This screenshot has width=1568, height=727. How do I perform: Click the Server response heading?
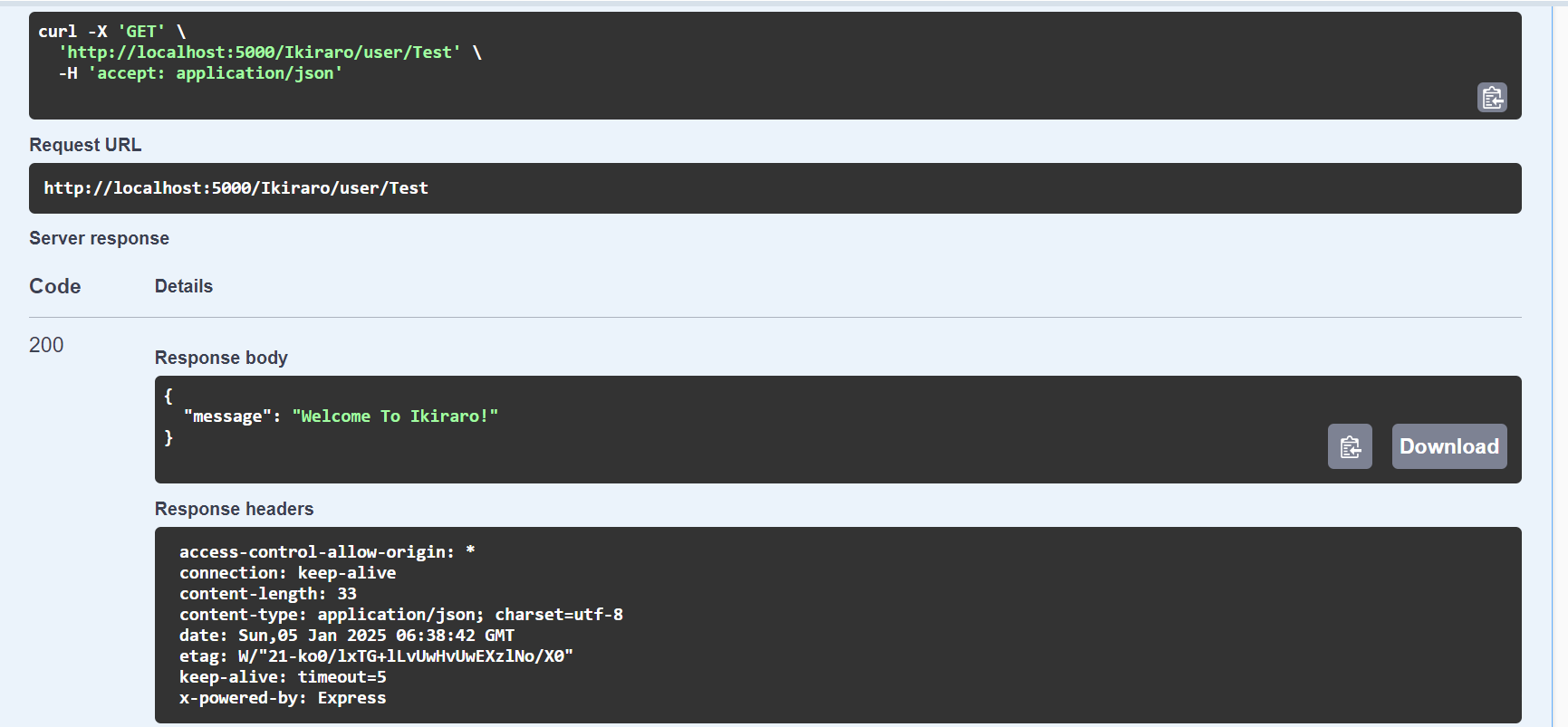click(x=99, y=238)
